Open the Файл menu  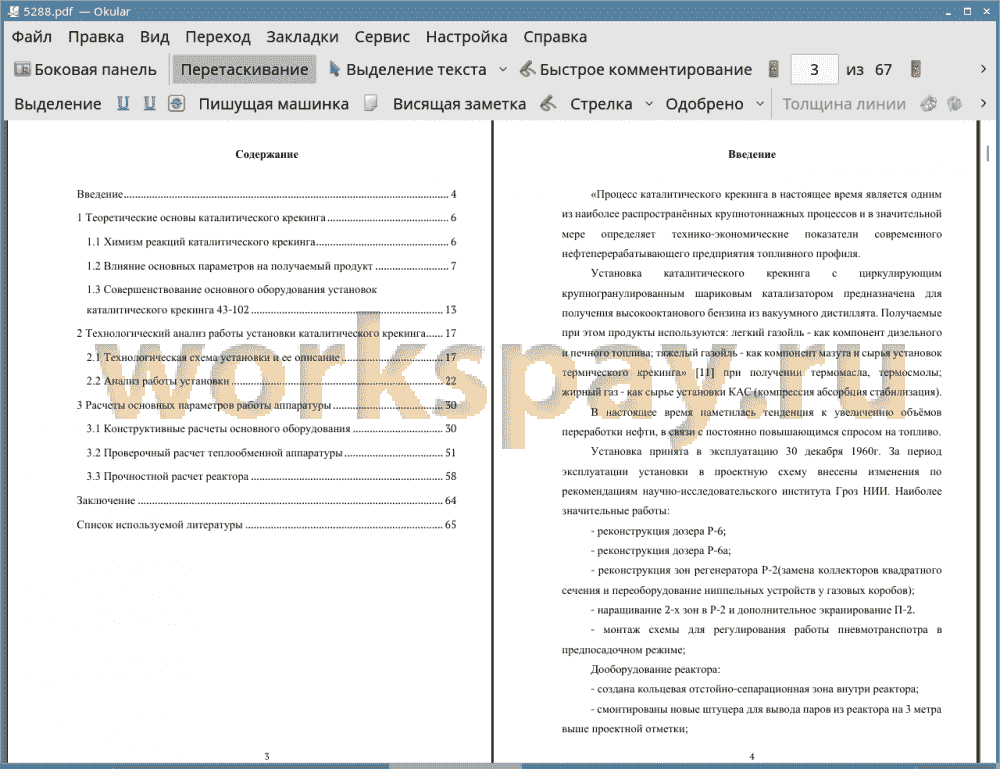point(32,37)
